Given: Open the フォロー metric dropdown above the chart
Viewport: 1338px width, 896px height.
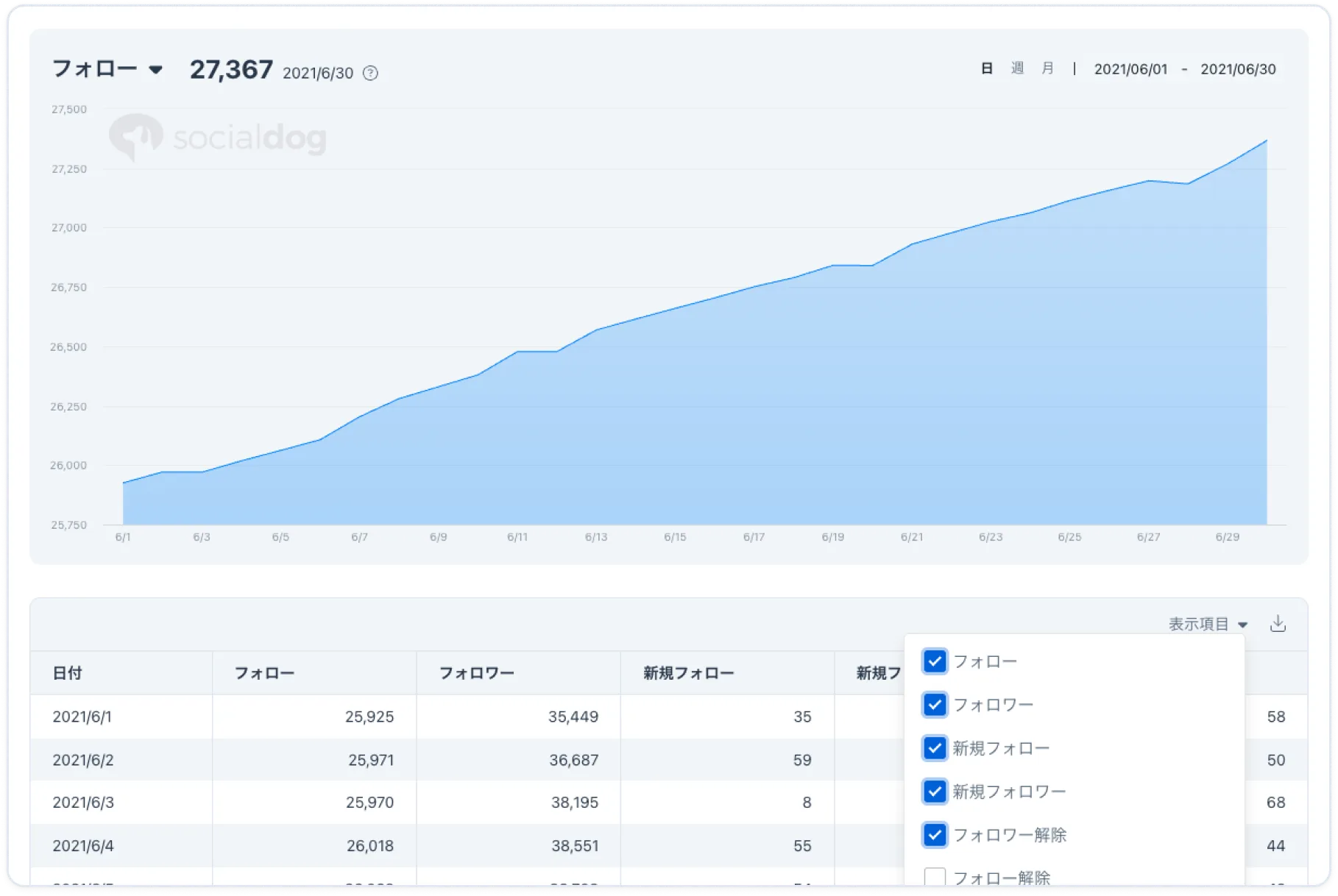Looking at the screenshot, I should pyautogui.click(x=107, y=69).
